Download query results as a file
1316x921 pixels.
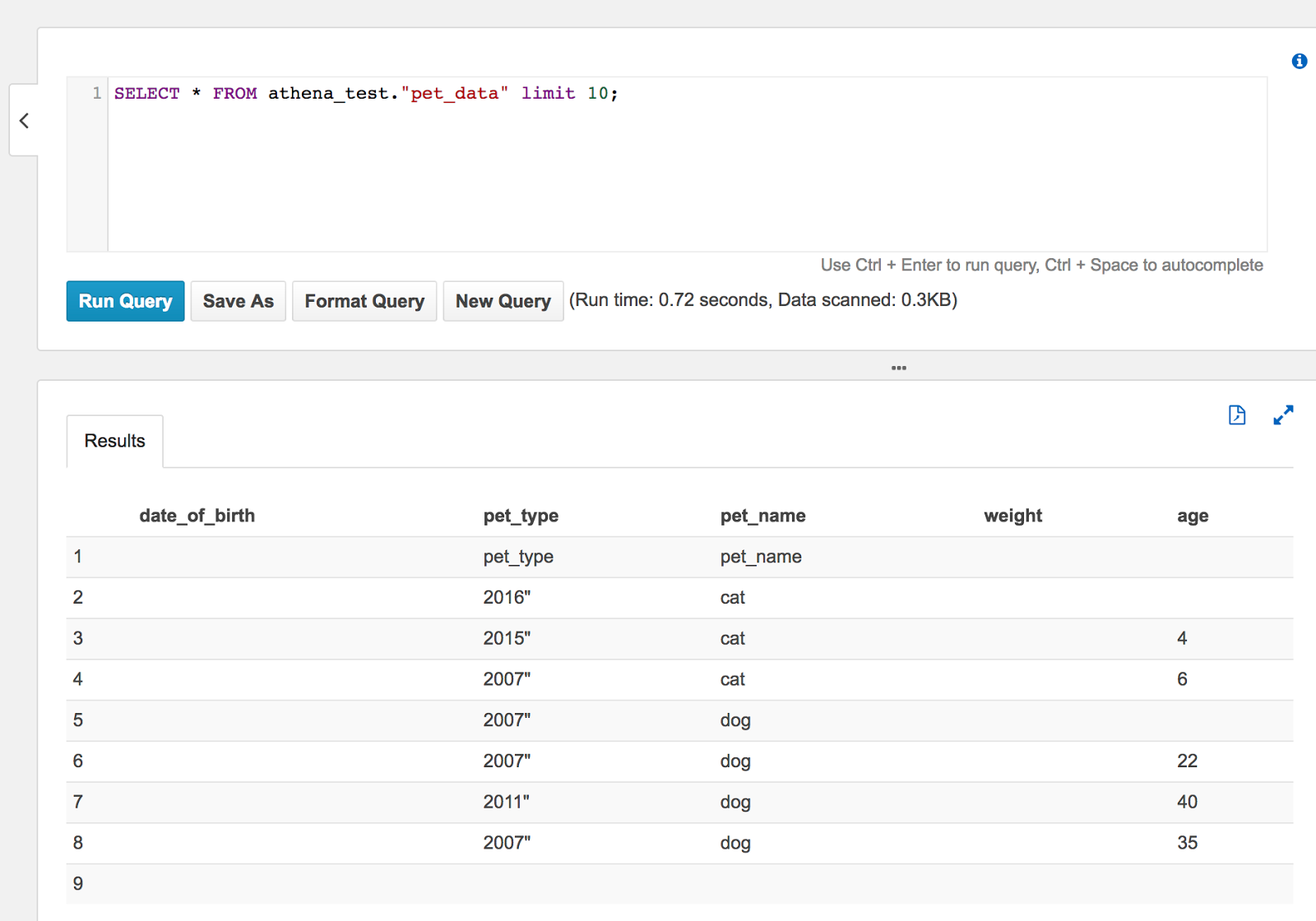click(x=1236, y=415)
